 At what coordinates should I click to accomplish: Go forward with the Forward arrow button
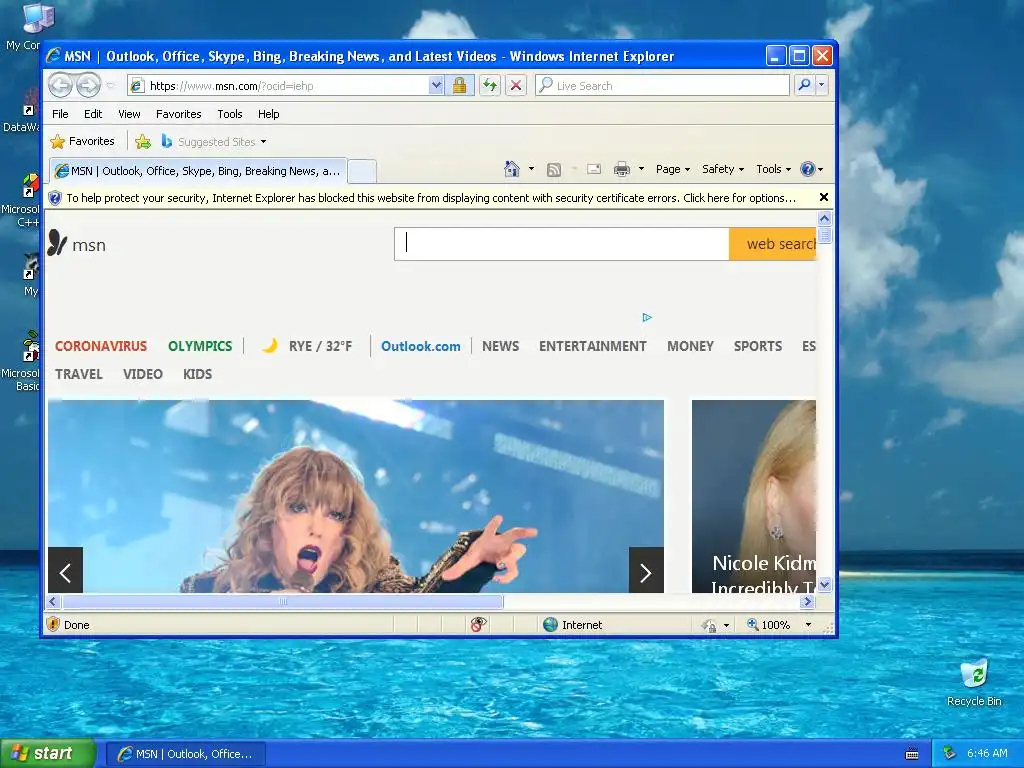(88, 85)
